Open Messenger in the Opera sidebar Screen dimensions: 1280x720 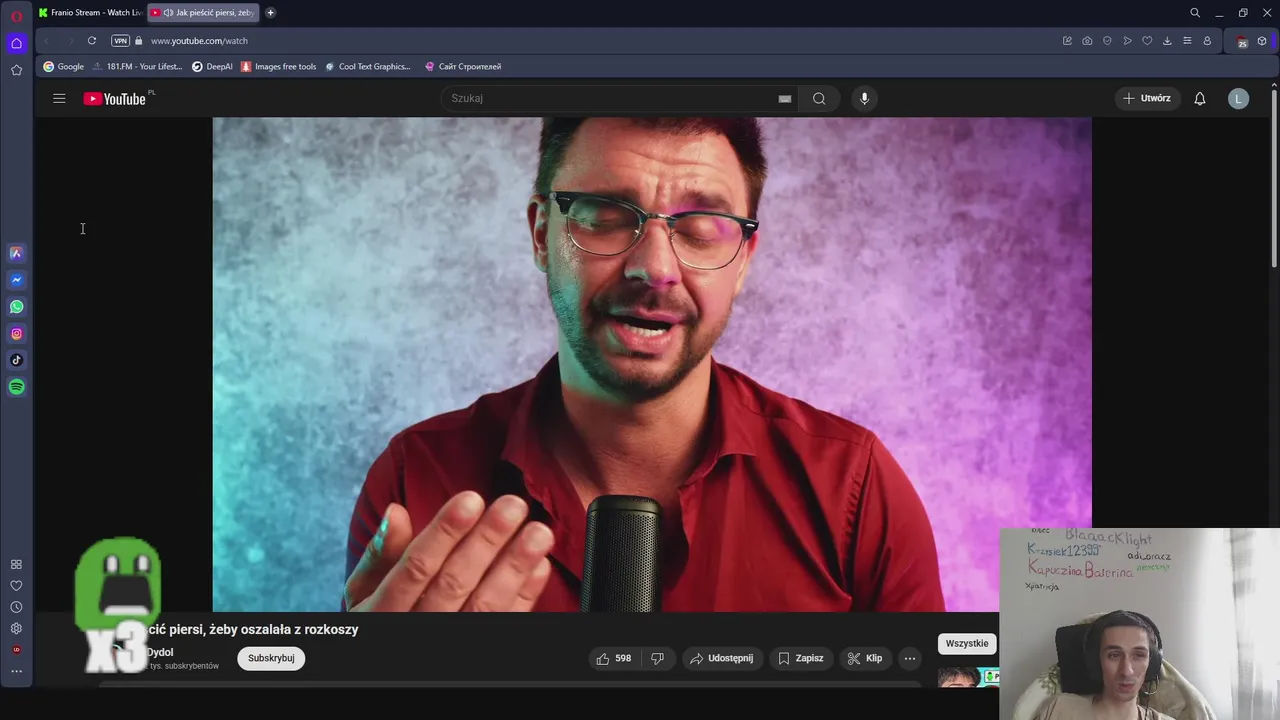16,280
